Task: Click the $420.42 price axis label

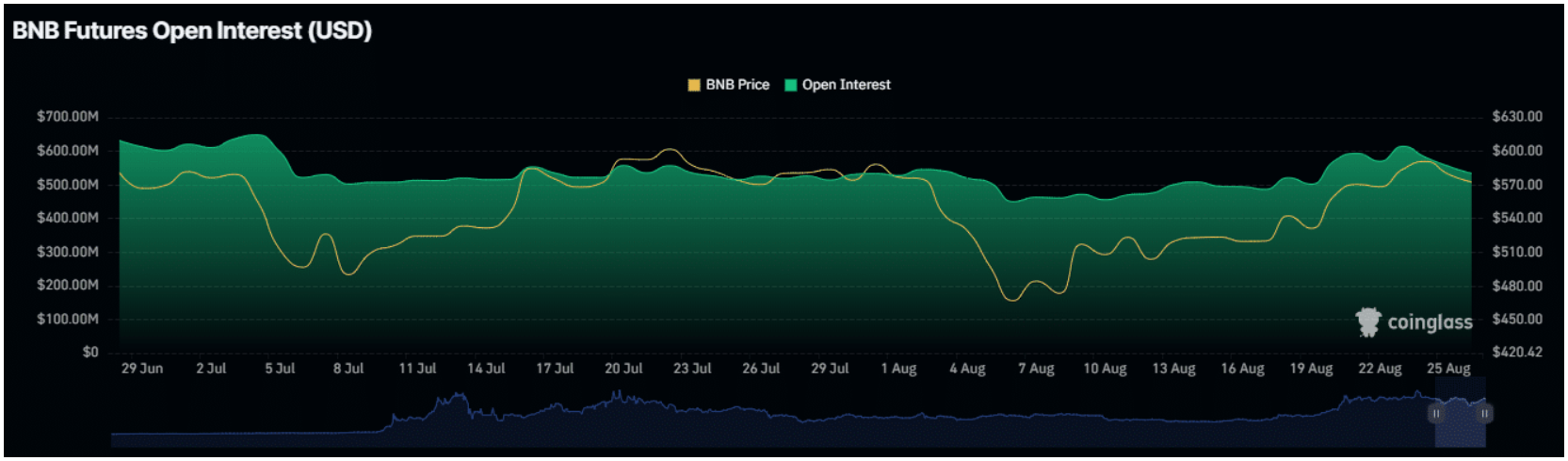Action: [x=1517, y=352]
